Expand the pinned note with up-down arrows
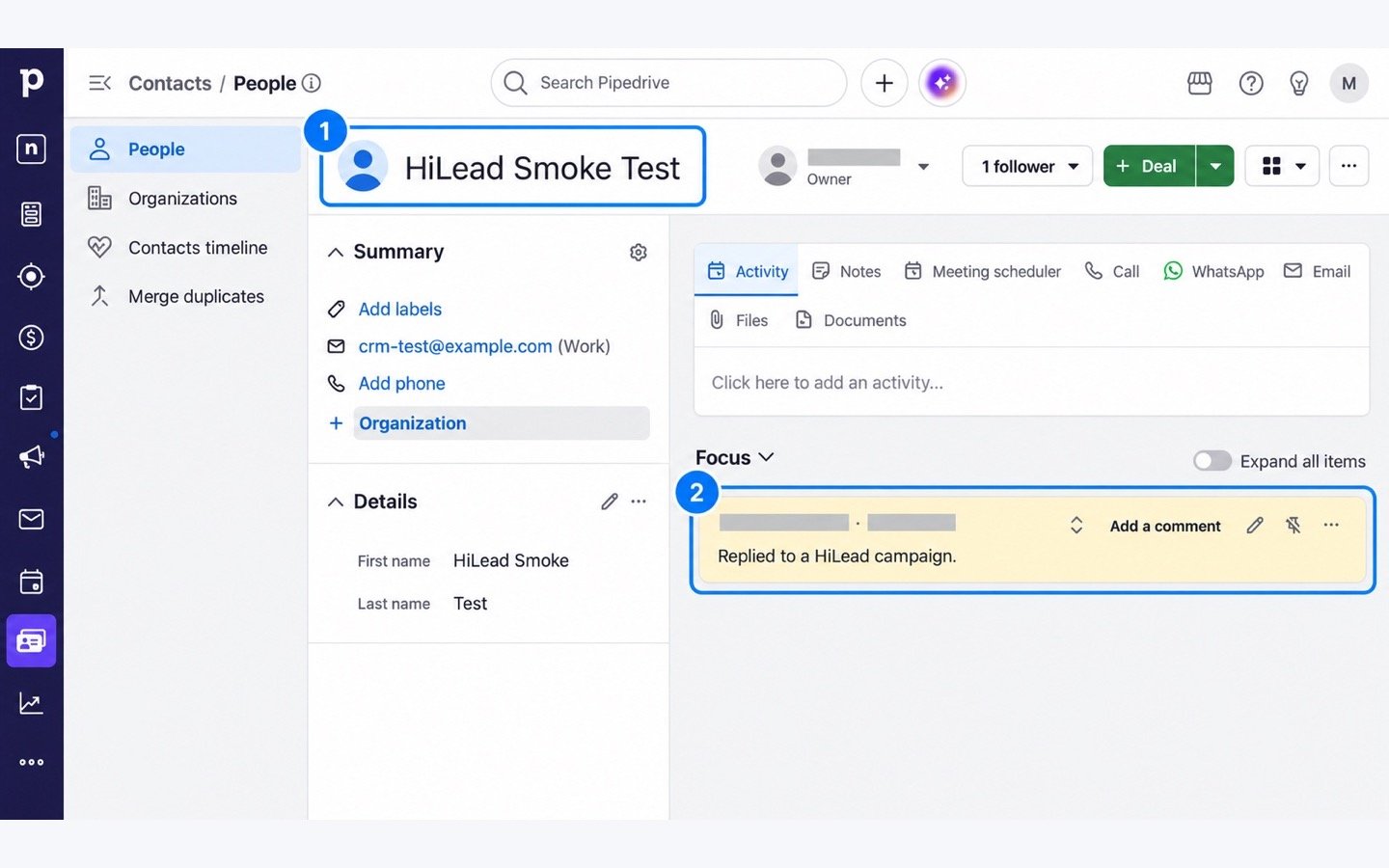The image size is (1389, 868). pos(1076,525)
